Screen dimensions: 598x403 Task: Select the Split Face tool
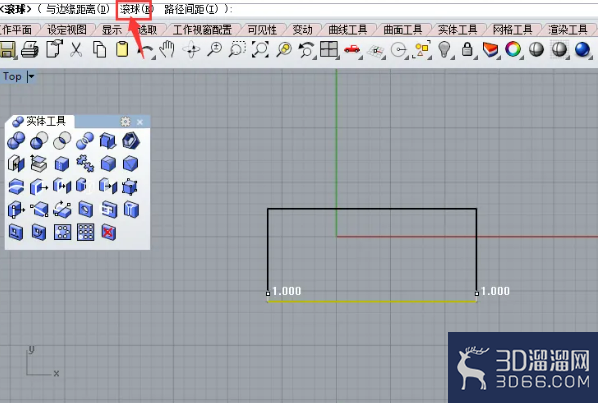(x=39, y=210)
